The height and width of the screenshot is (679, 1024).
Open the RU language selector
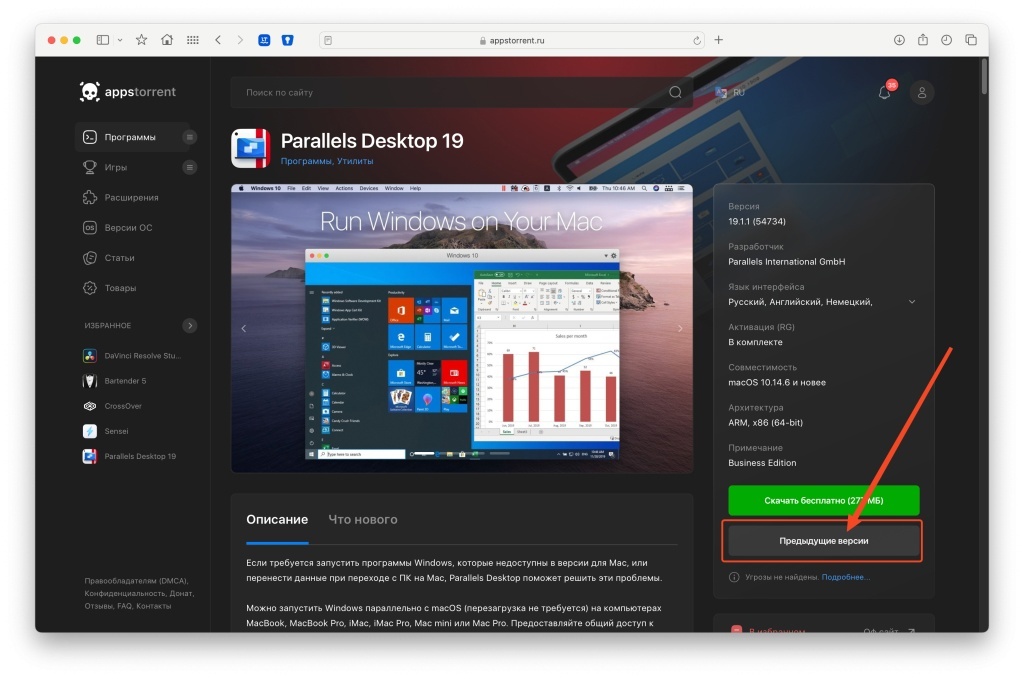(x=730, y=93)
